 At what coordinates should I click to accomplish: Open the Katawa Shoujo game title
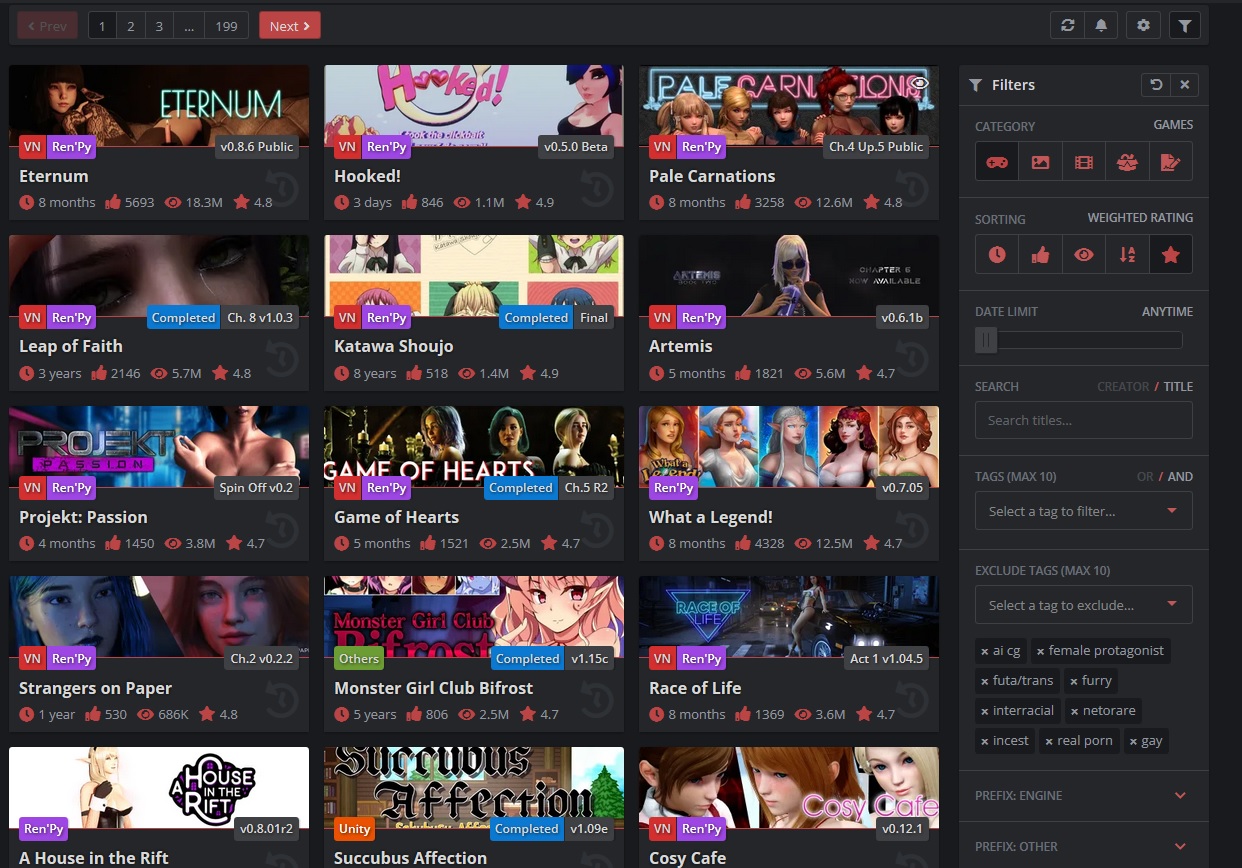pos(394,346)
